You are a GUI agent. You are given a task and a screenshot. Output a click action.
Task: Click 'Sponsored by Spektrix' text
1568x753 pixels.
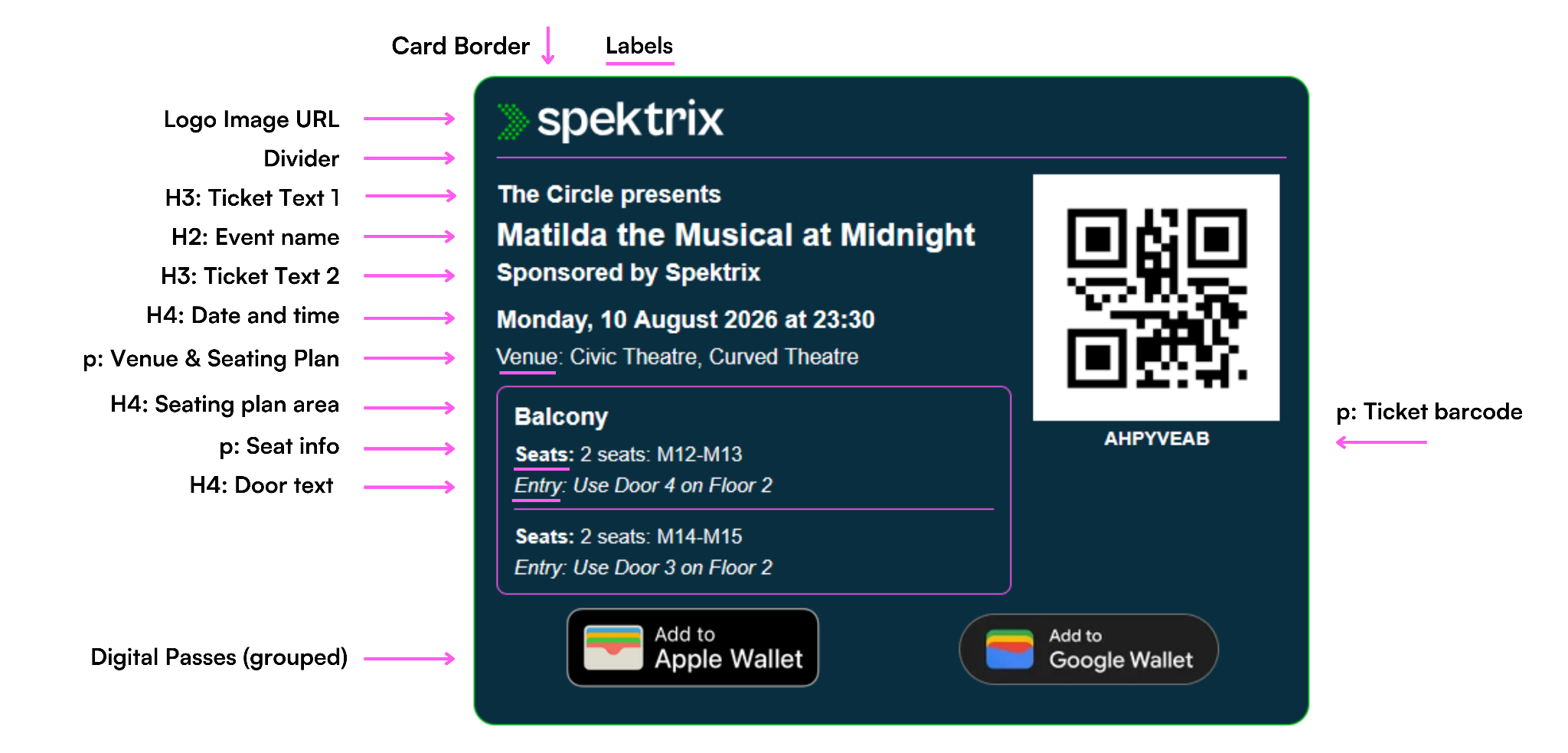tap(629, 273)
